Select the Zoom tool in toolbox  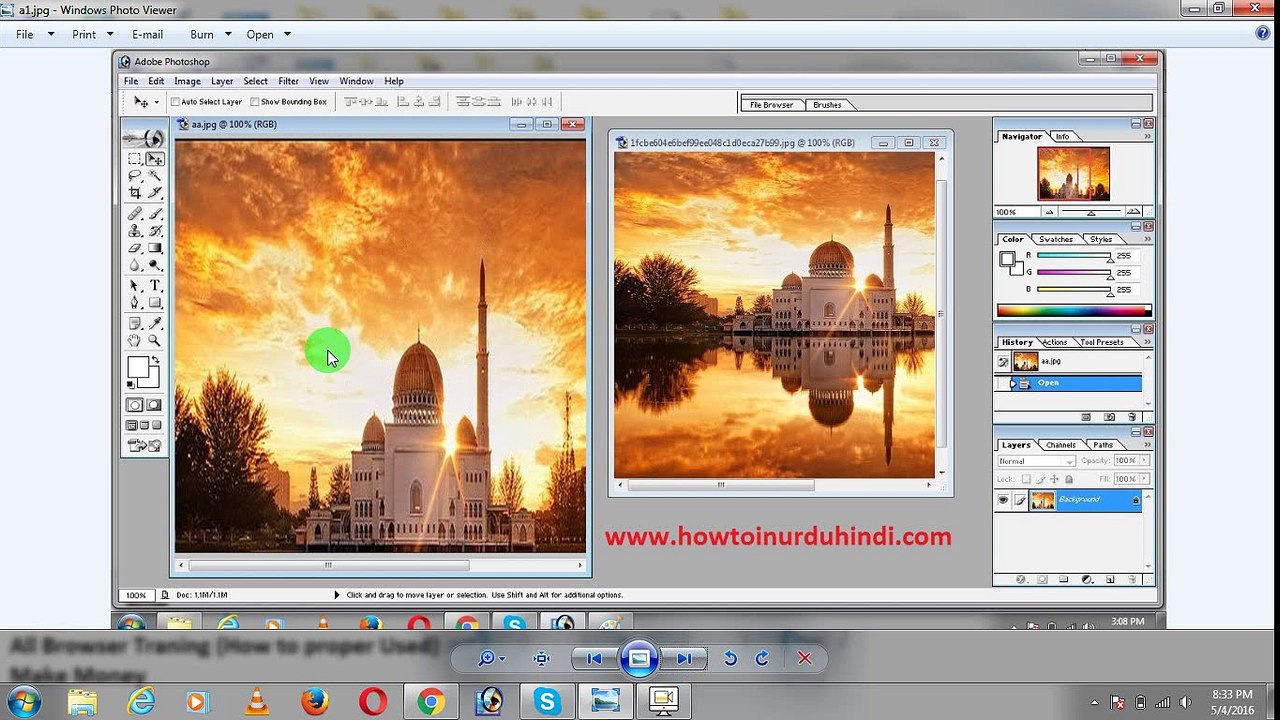[155, 340]
